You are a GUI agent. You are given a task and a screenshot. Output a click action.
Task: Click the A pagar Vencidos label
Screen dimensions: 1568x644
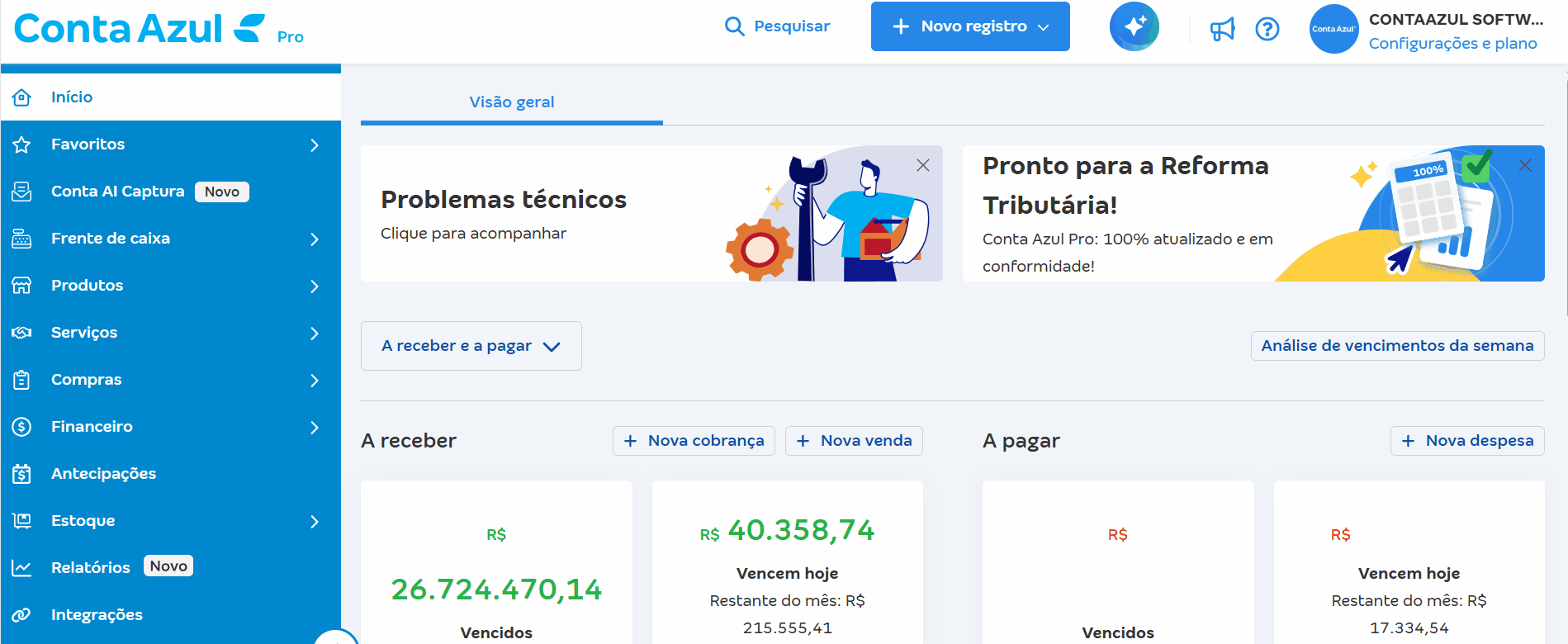point(1118,633)
